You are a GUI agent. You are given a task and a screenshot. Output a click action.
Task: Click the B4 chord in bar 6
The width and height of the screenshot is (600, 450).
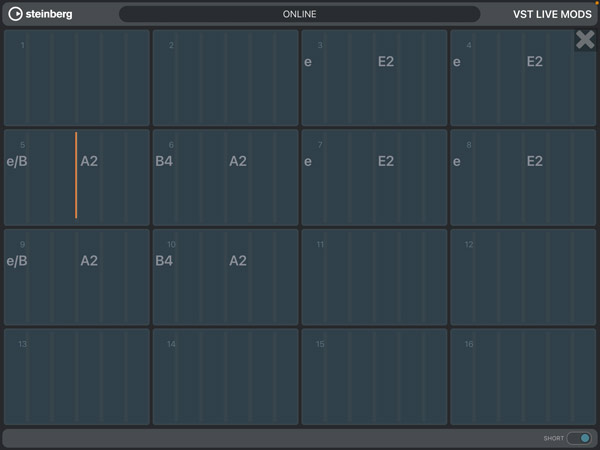click(x=165, y=161)
